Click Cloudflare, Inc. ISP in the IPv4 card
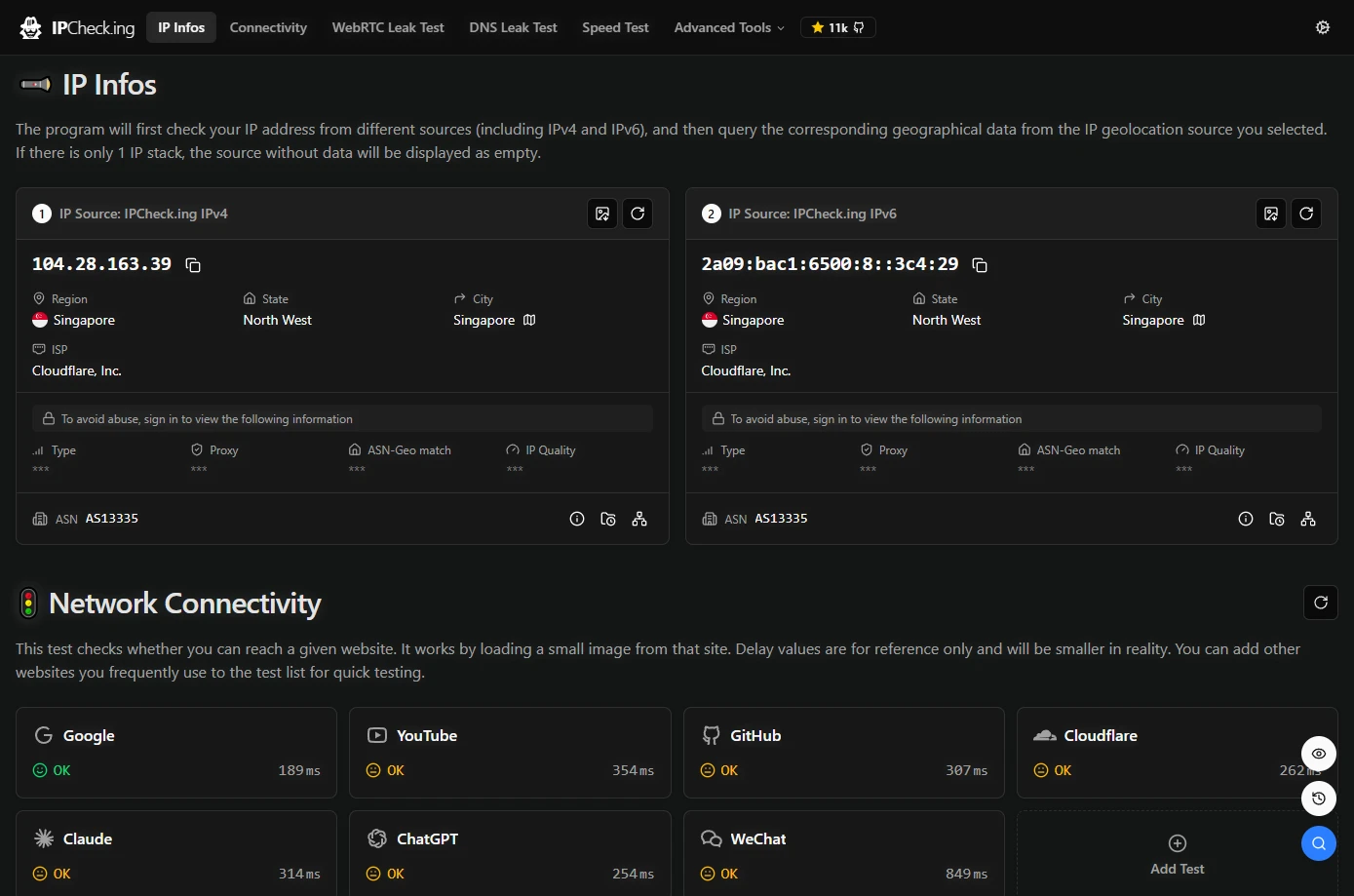Screen dimensions: 1354x896 click(77, 370)
